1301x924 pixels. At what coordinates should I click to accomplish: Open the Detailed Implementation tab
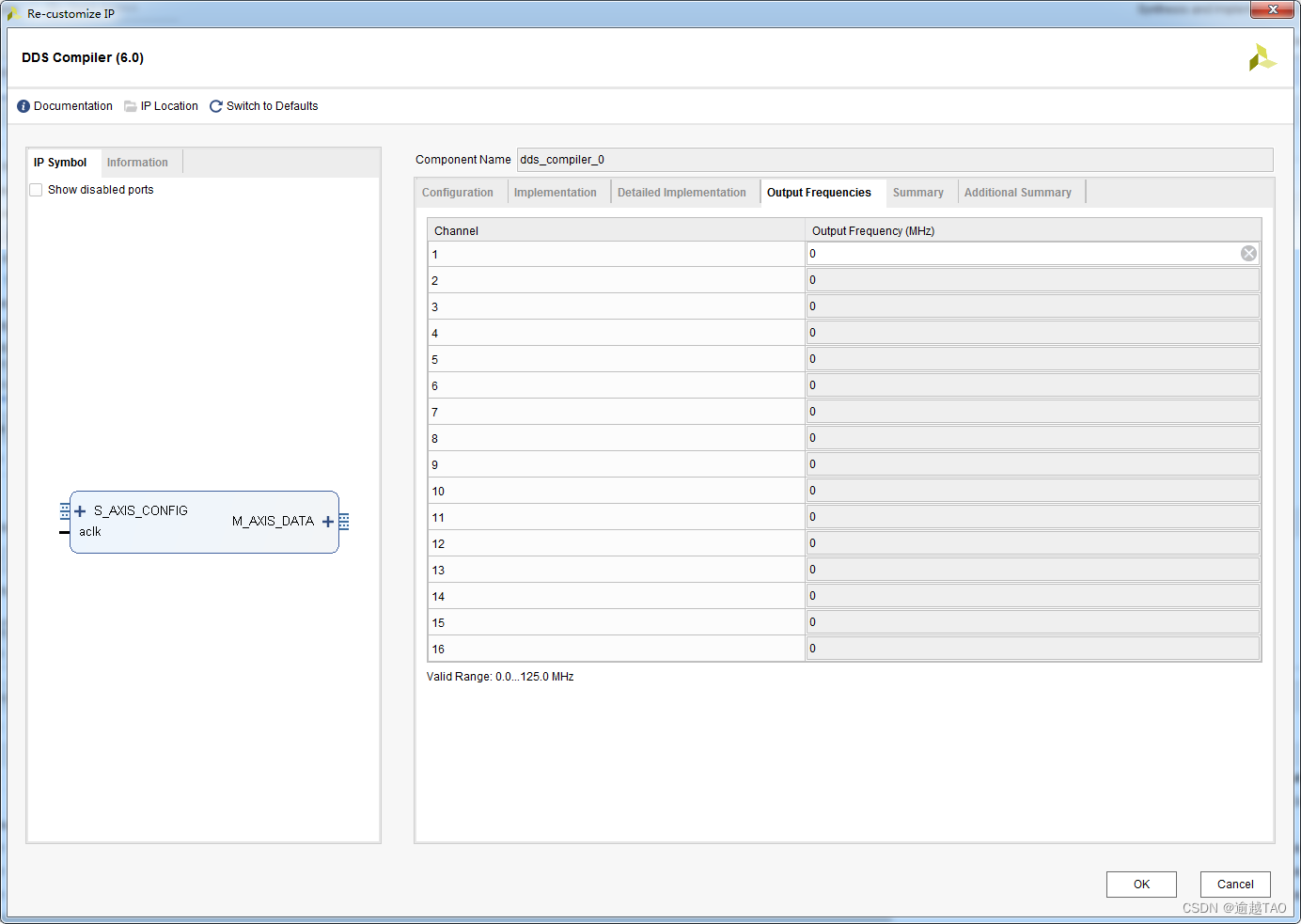click(x=682, y=193)
